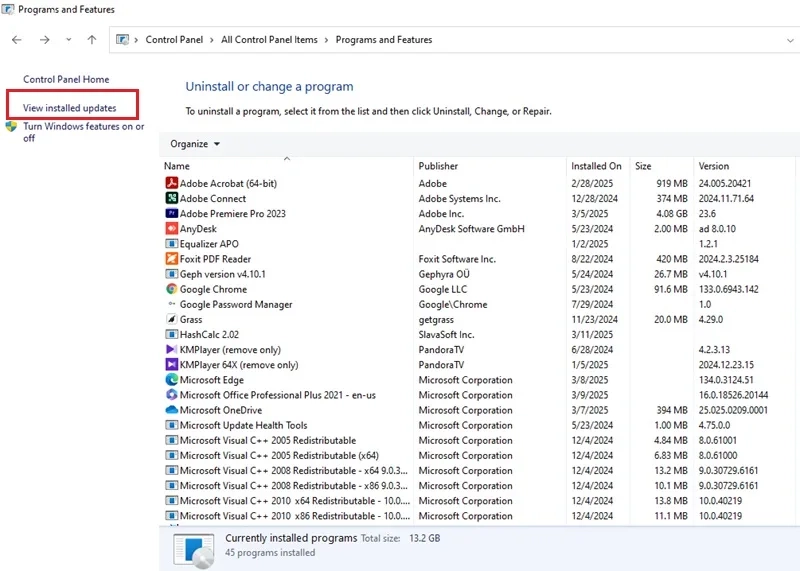
Task: Click publisher AnyDesk Software GmbH
Action: pos(471,229)
